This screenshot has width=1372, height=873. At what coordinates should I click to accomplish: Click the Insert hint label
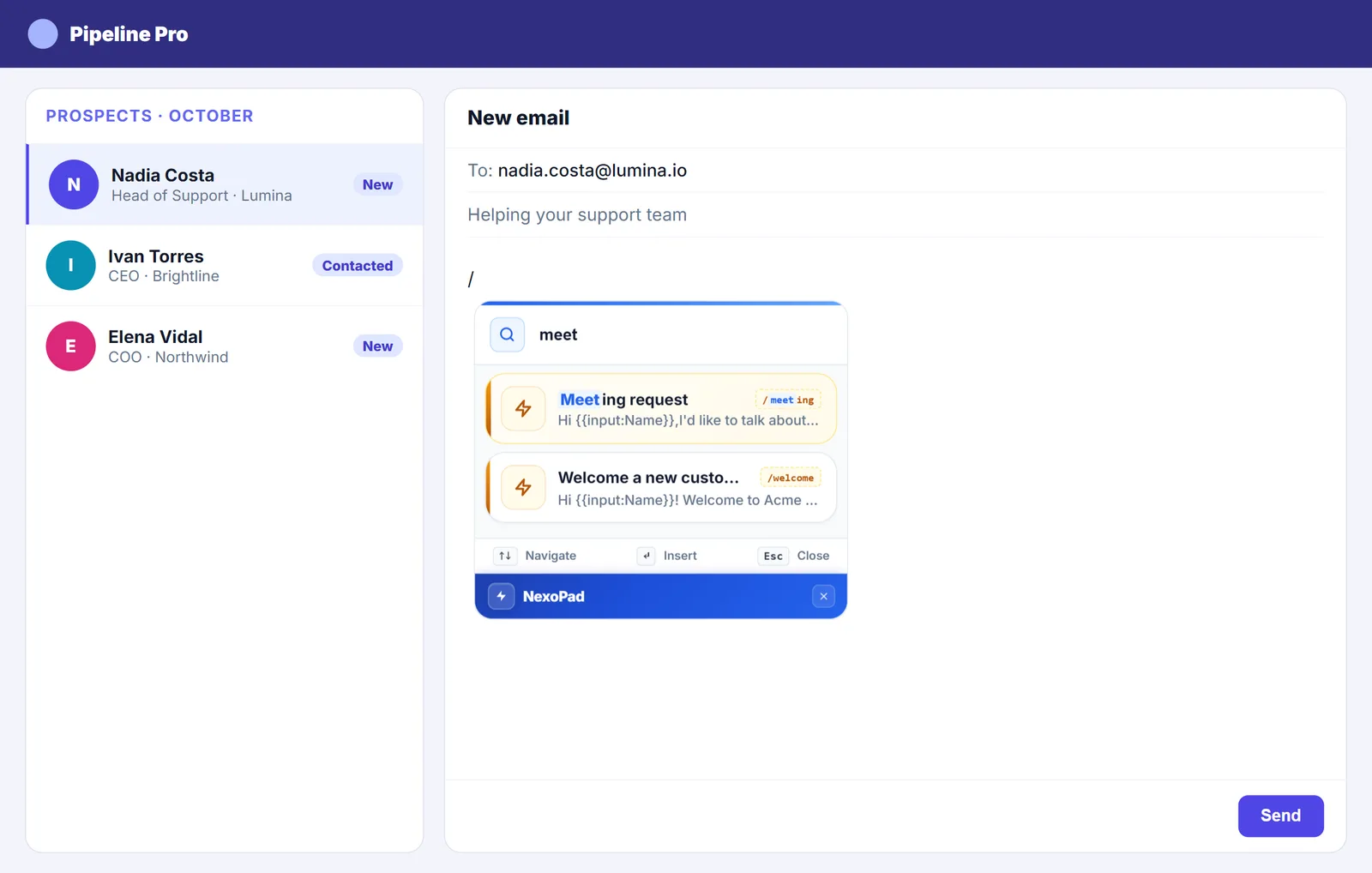pos(680,556)
